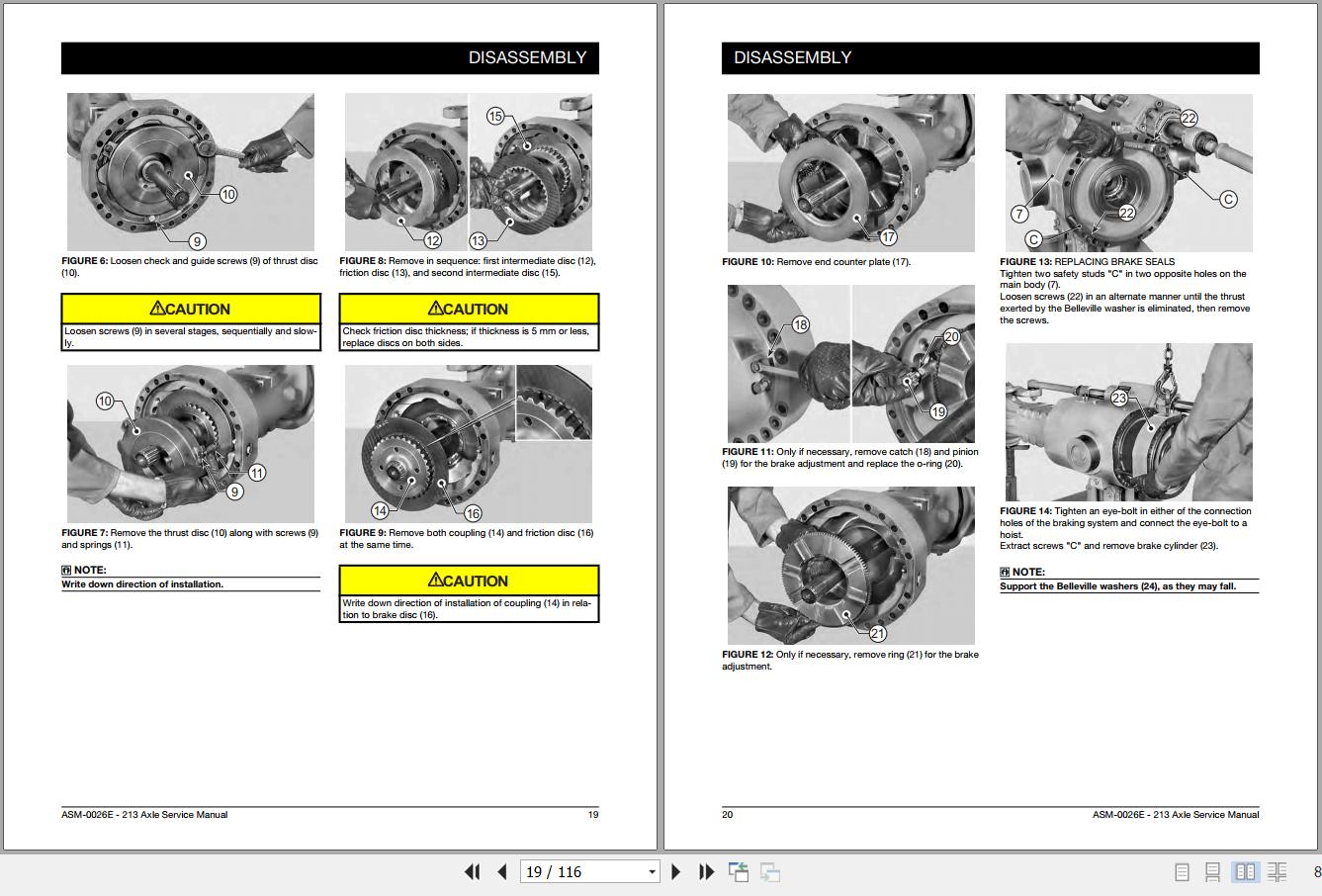Click callout number 15 in Figure 8
This screenshot has height=896, width=1322.
pyautogui.click(x=495, y=116)
